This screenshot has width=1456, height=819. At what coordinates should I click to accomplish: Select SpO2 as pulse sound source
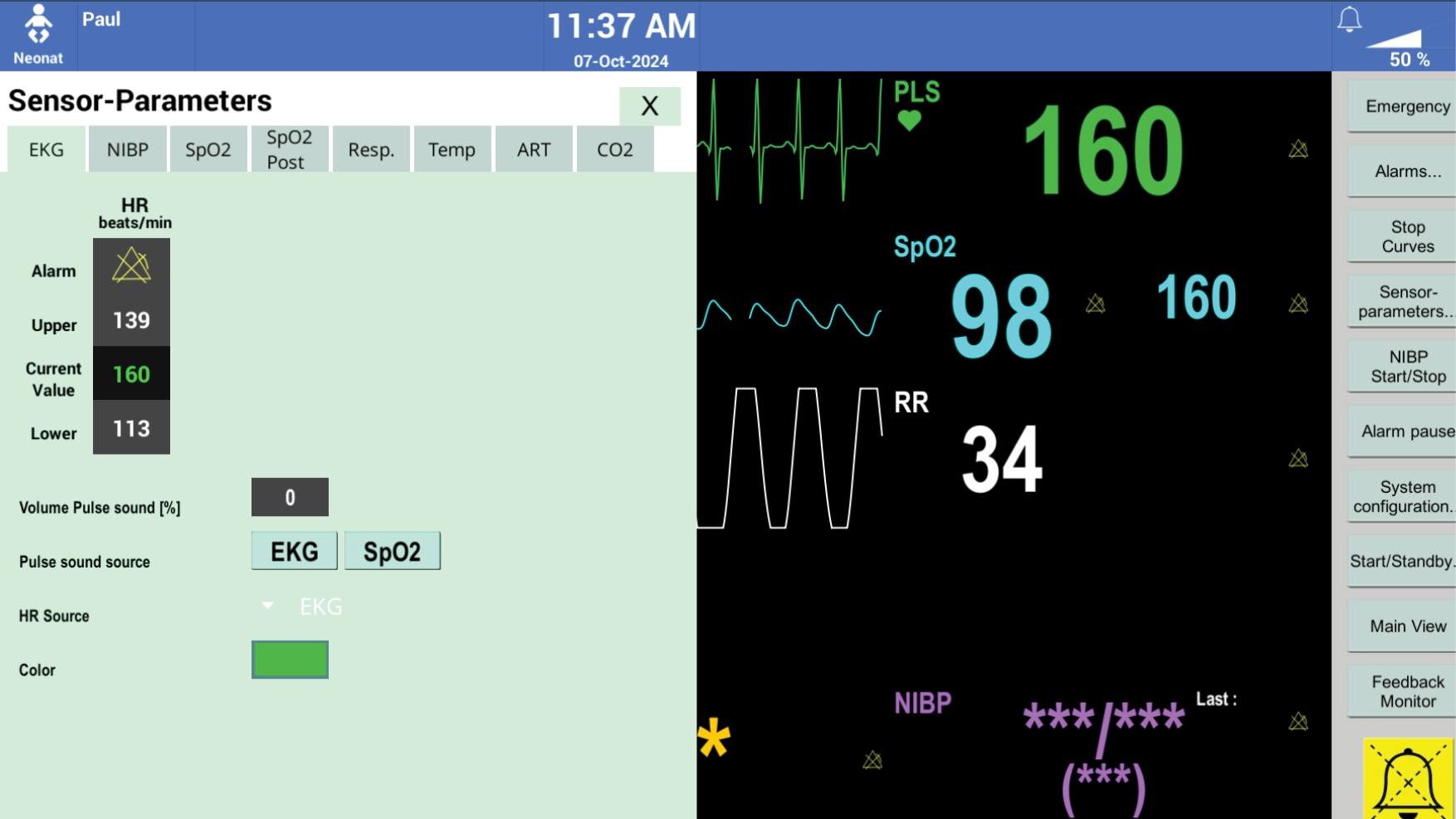coord(392,550)
